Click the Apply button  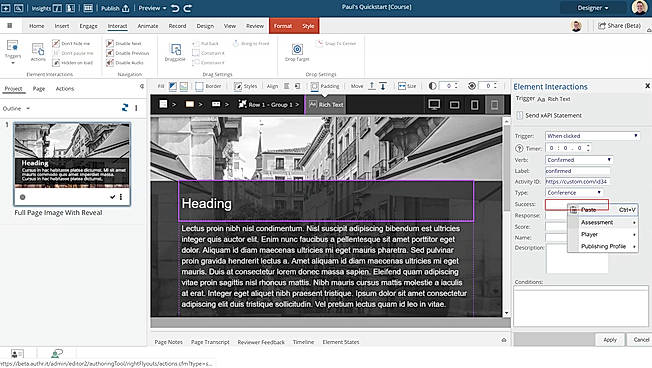[x=610, y=340]
